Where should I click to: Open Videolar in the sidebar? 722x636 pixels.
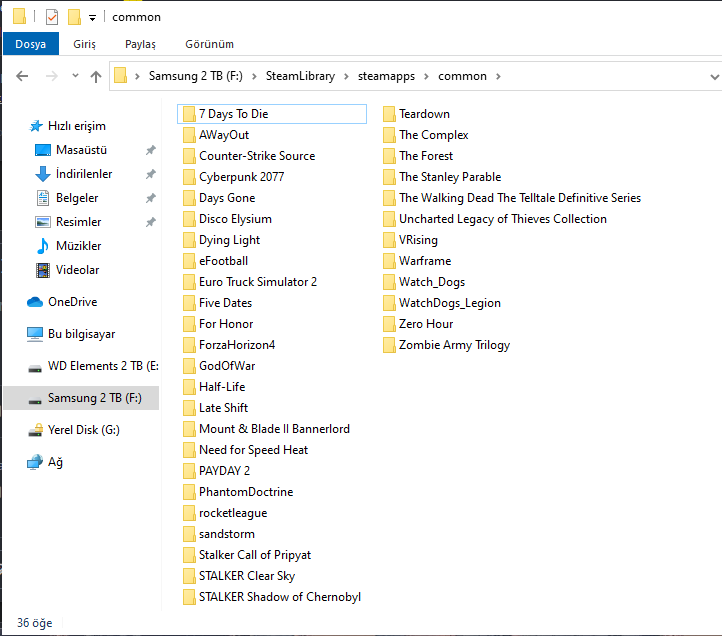click(x=77, y=270)
